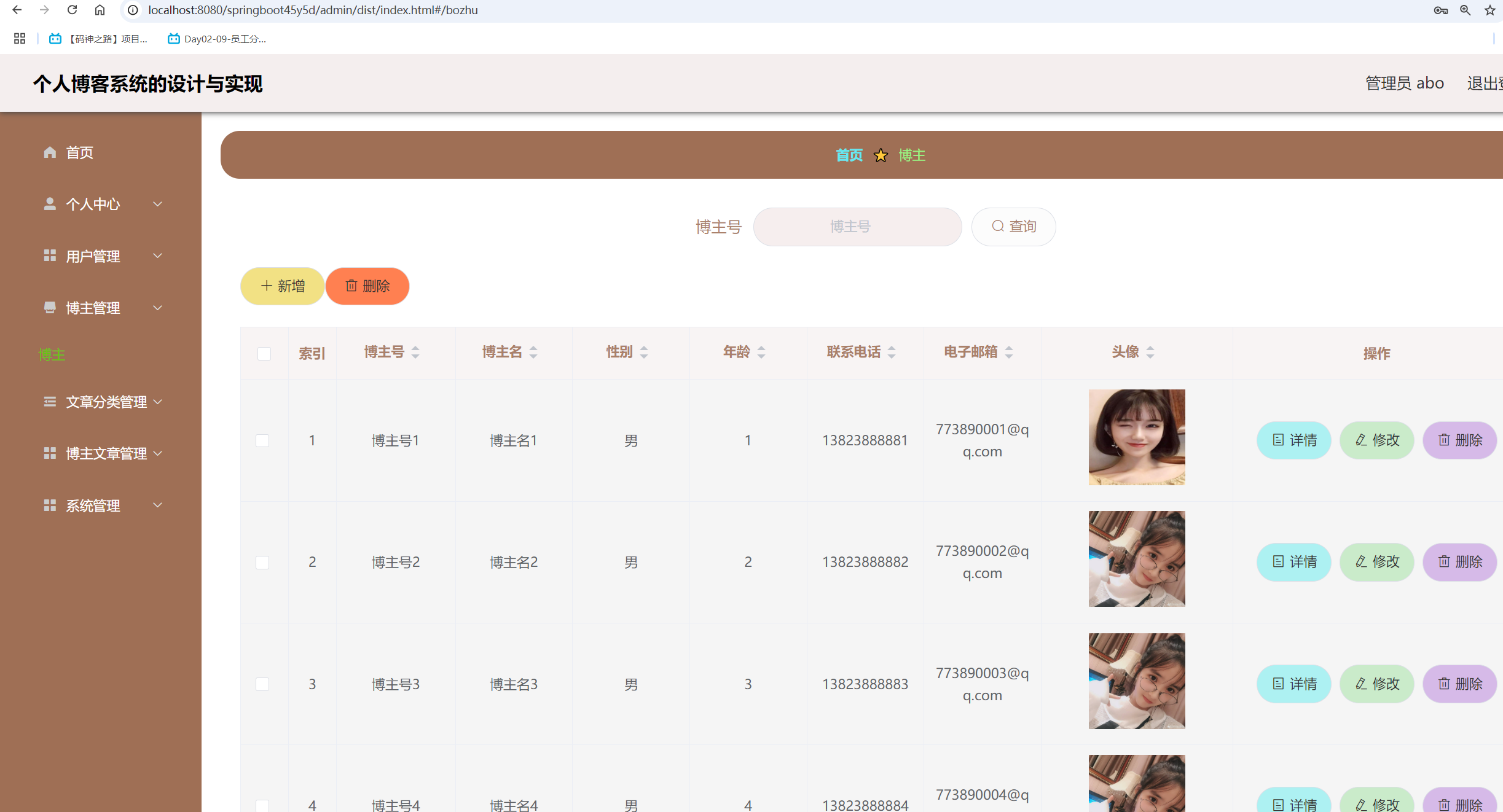1503x812 pixels.
Task: Select the checkbox for row 博主号3
Action: (x=262, y=684)
